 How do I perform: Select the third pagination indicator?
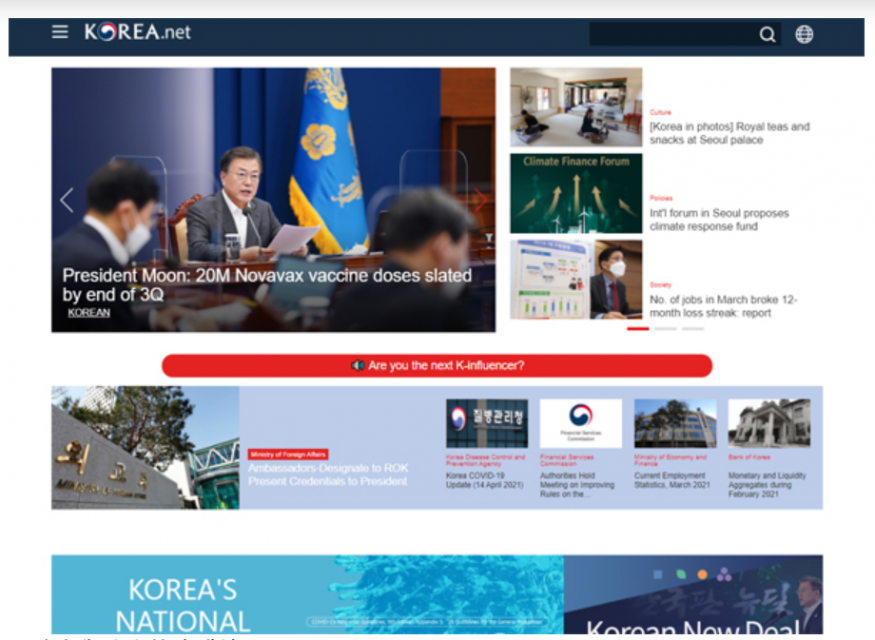[x=693, y=329]
